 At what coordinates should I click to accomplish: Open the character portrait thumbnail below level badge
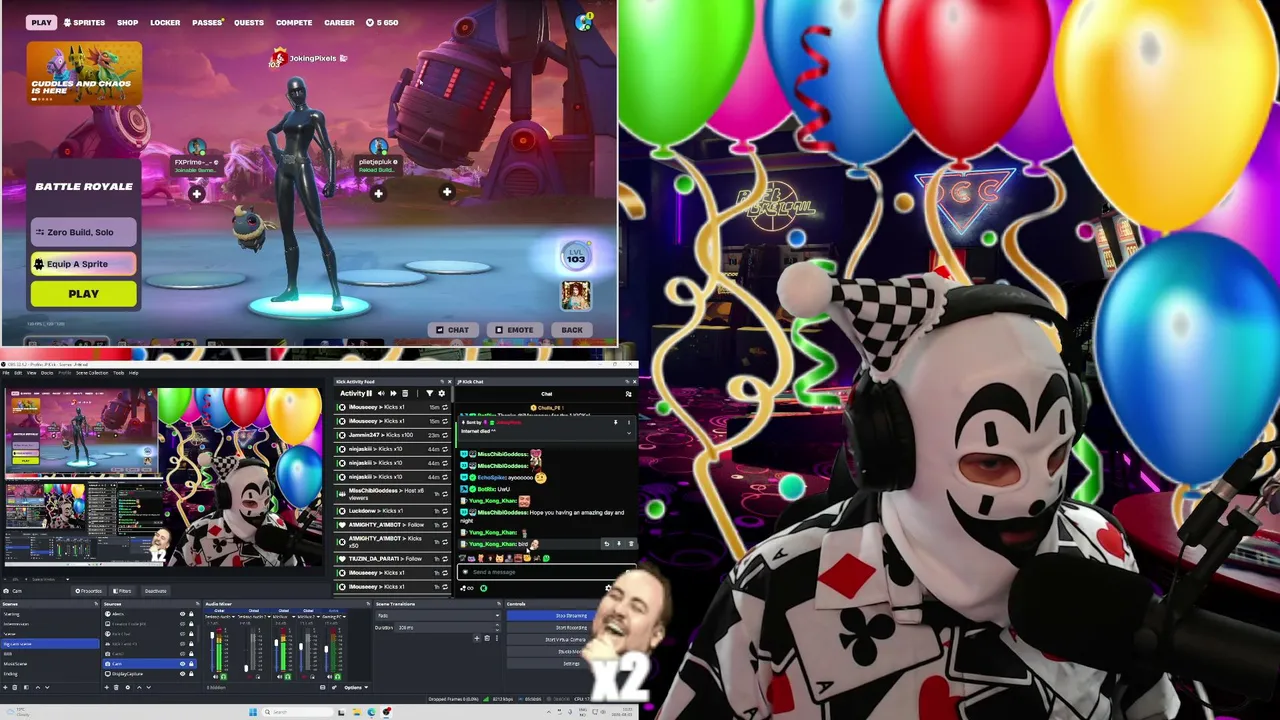click(x=575, y=295)
